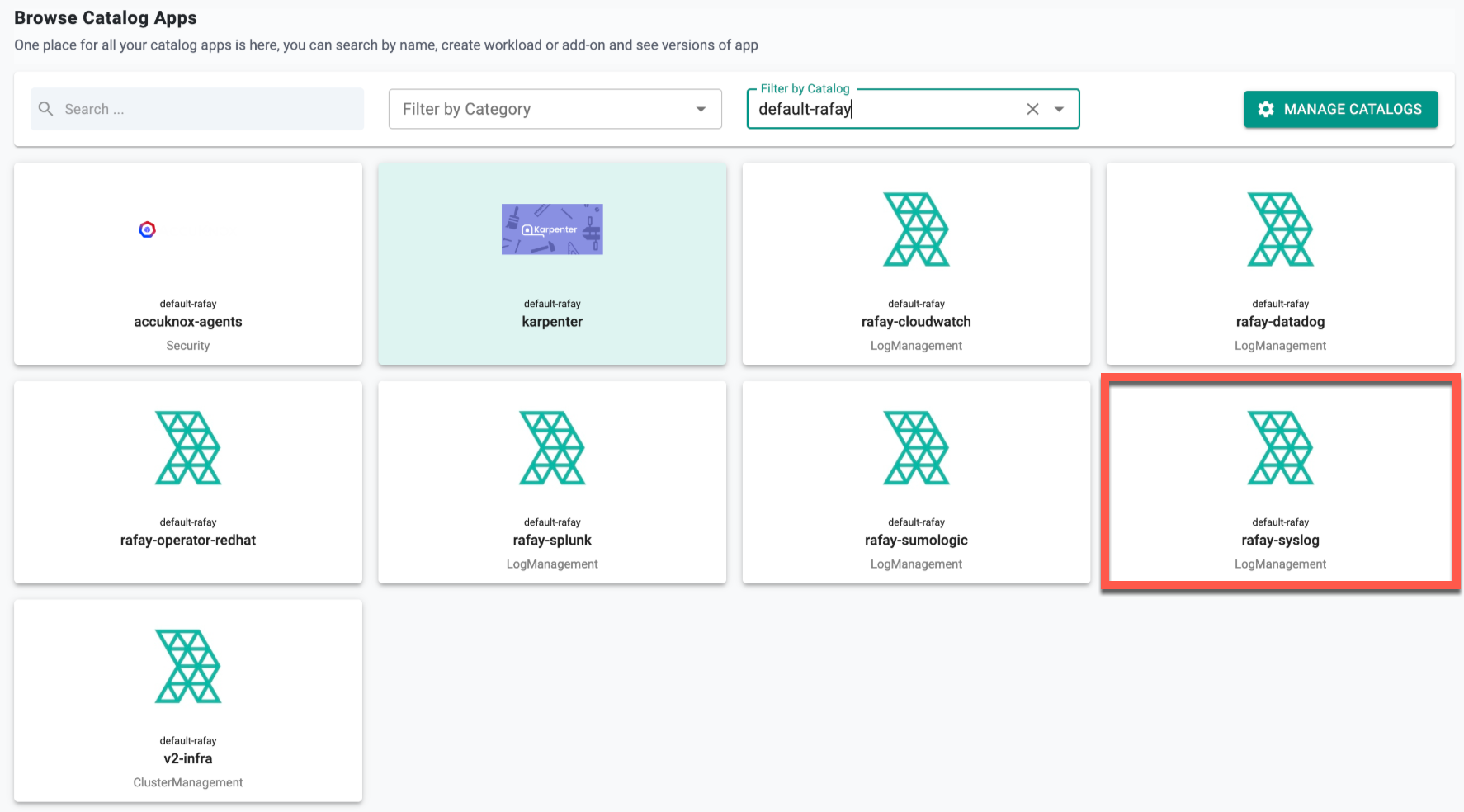Select the rafay-datadog app logo
The width and height of the screenshot is (1464, 812).
[1280, 229]
